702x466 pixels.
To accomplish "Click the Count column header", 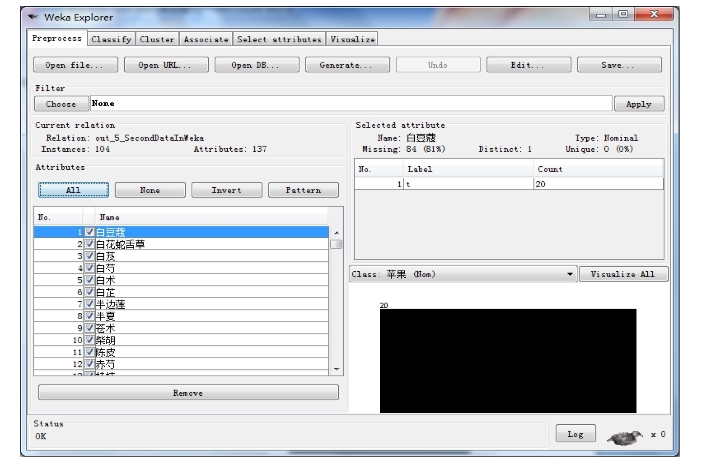I will point(598,169).
